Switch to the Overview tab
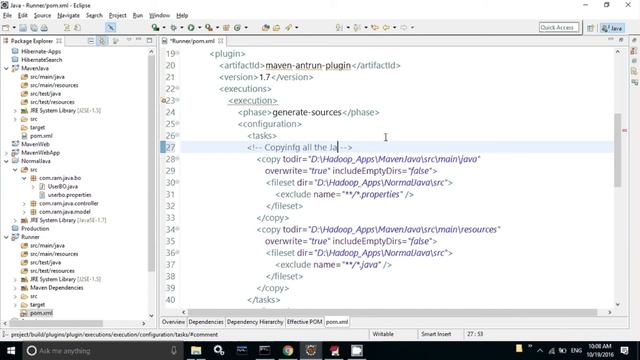This screenshot has height=360, width=640. click(173, 322)
